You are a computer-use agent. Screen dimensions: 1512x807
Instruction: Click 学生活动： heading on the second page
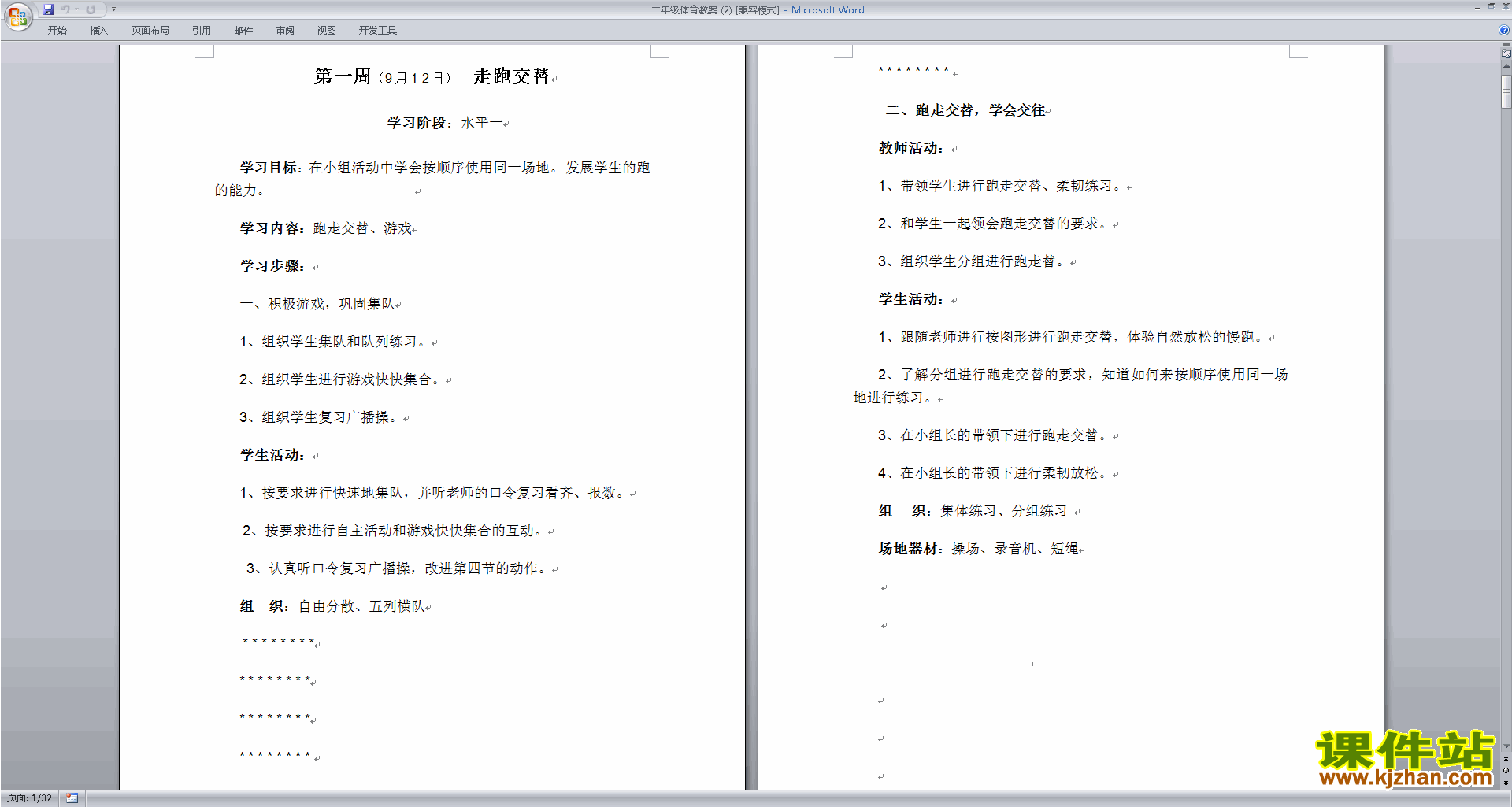[x=911, y=299]
